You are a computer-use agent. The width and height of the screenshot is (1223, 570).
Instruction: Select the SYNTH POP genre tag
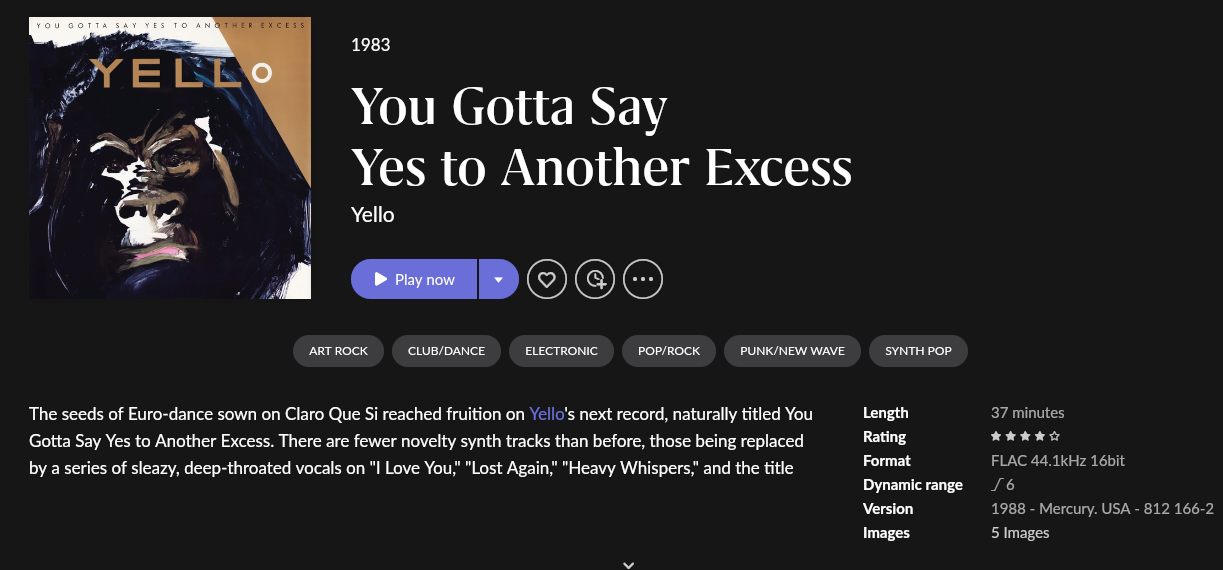click(918, 351)
